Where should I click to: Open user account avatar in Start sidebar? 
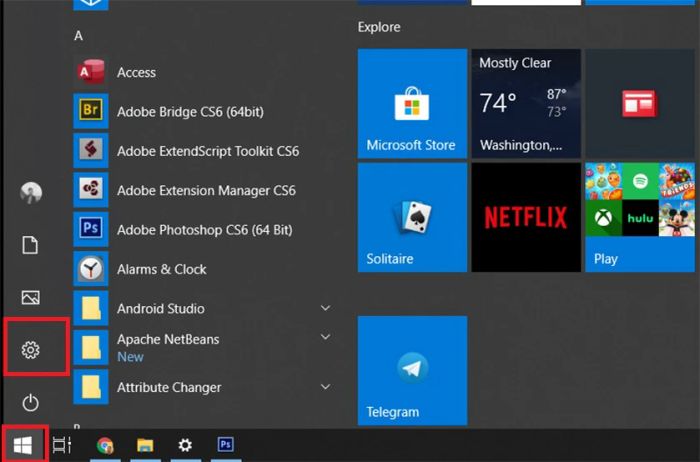point(31,193)
